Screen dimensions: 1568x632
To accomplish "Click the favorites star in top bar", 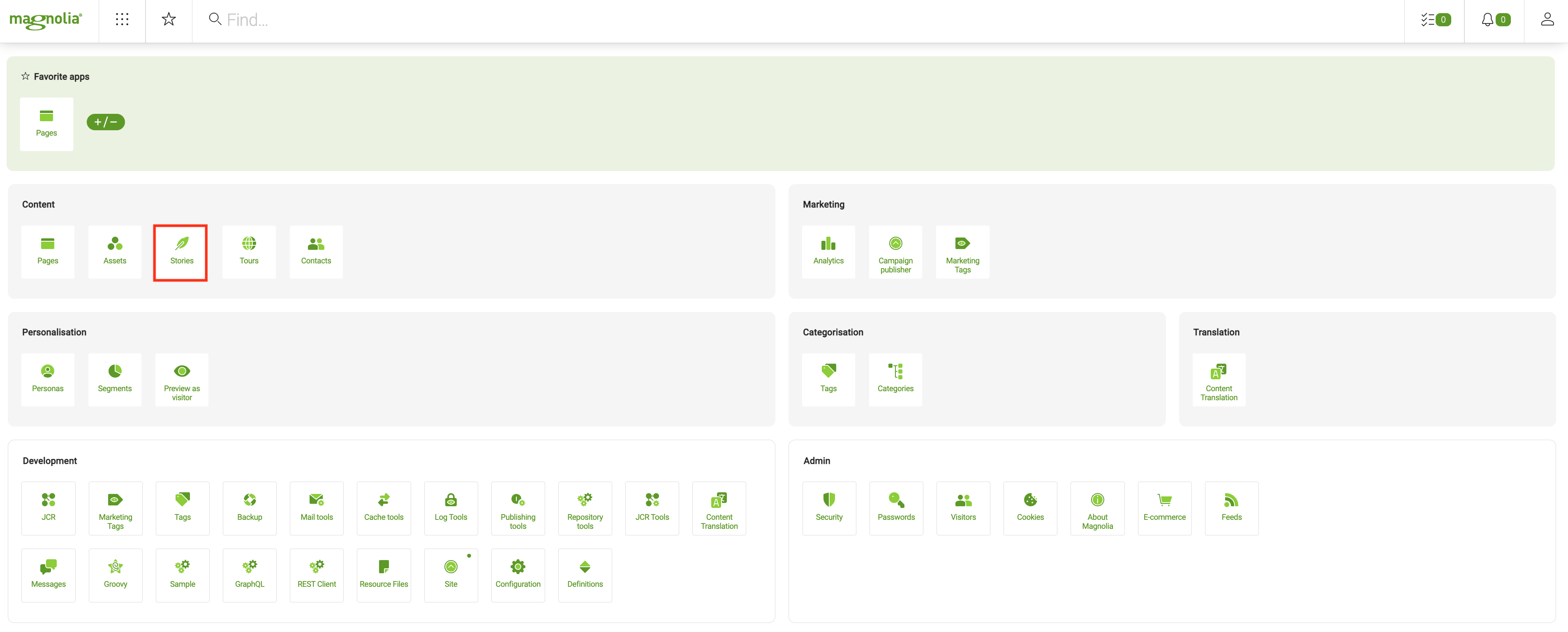I will tap(169, 19).
